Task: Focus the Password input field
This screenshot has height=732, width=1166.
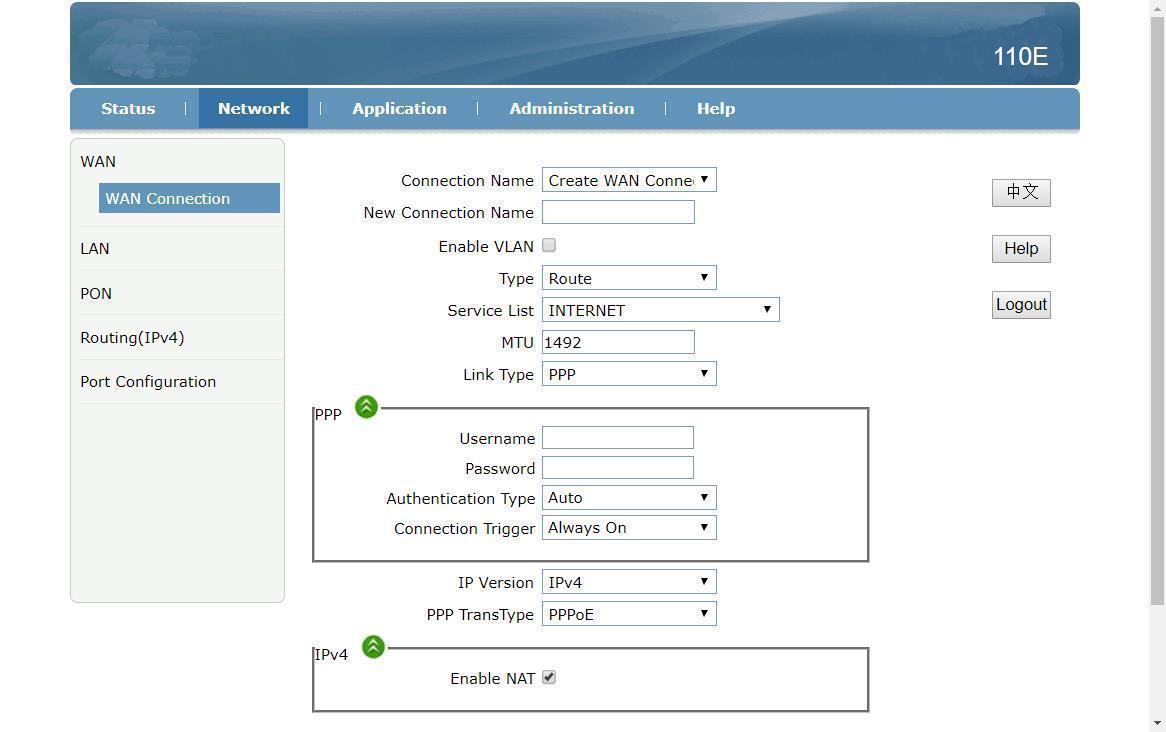Action: tap(618, 467)
